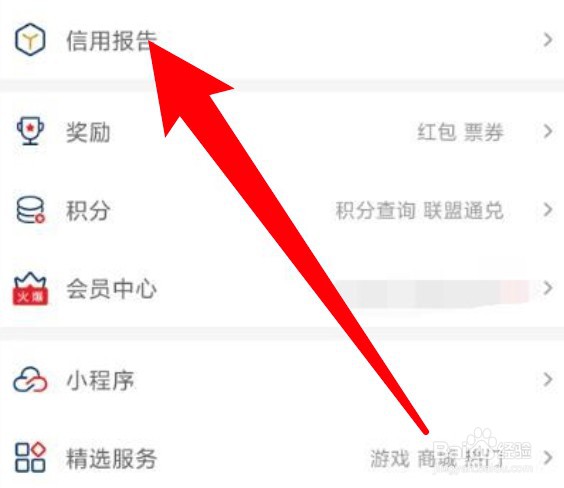Tap the 奖励 trophy icon
Viewport: 564px width, 488px height.
click(31, 131)
